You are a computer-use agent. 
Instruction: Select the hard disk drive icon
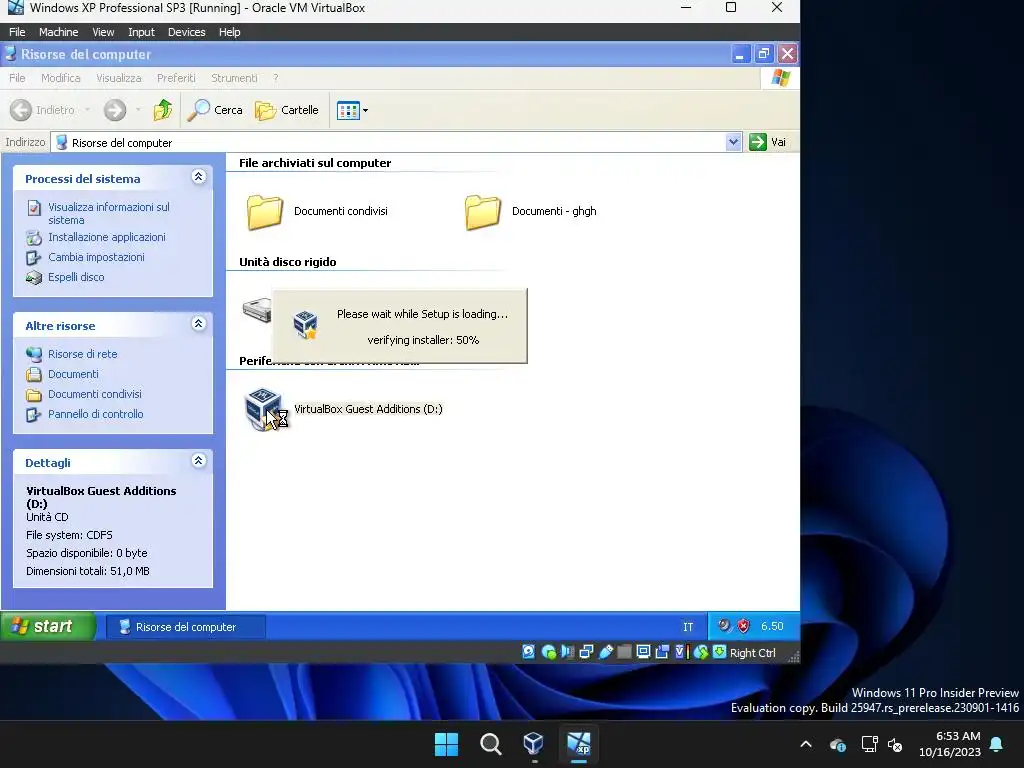pos(257,308)
